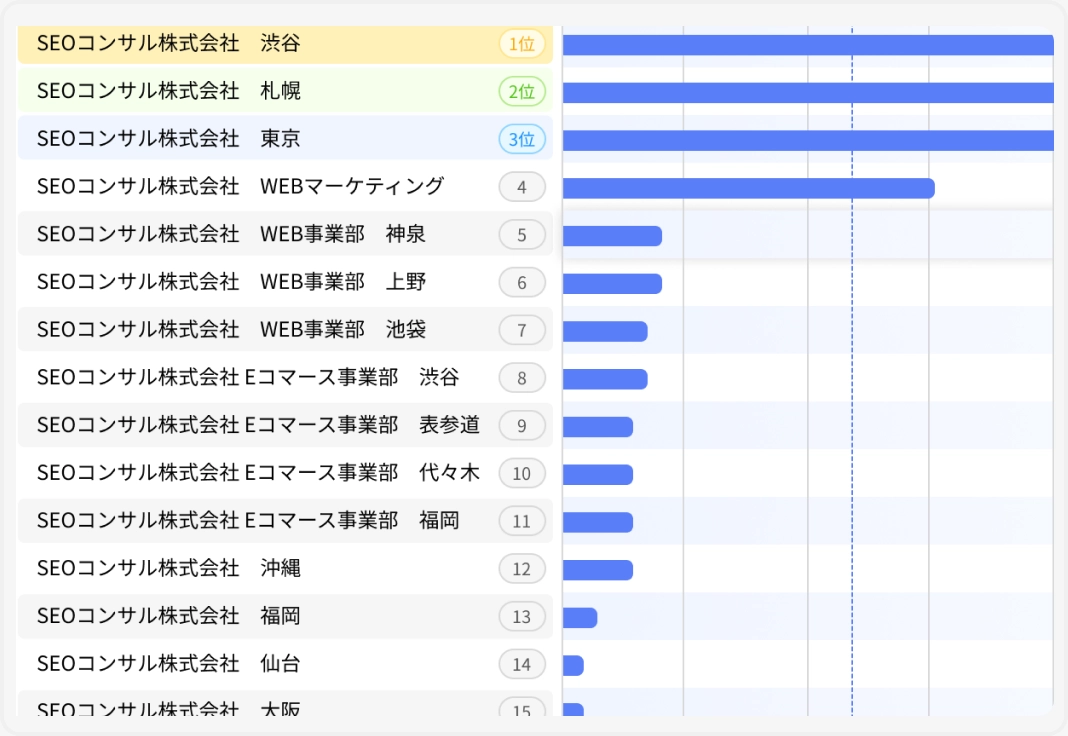The image size is (1068, 736).
Task: Click the rank 15 badge circle
Action: click(x=522, y=708)
